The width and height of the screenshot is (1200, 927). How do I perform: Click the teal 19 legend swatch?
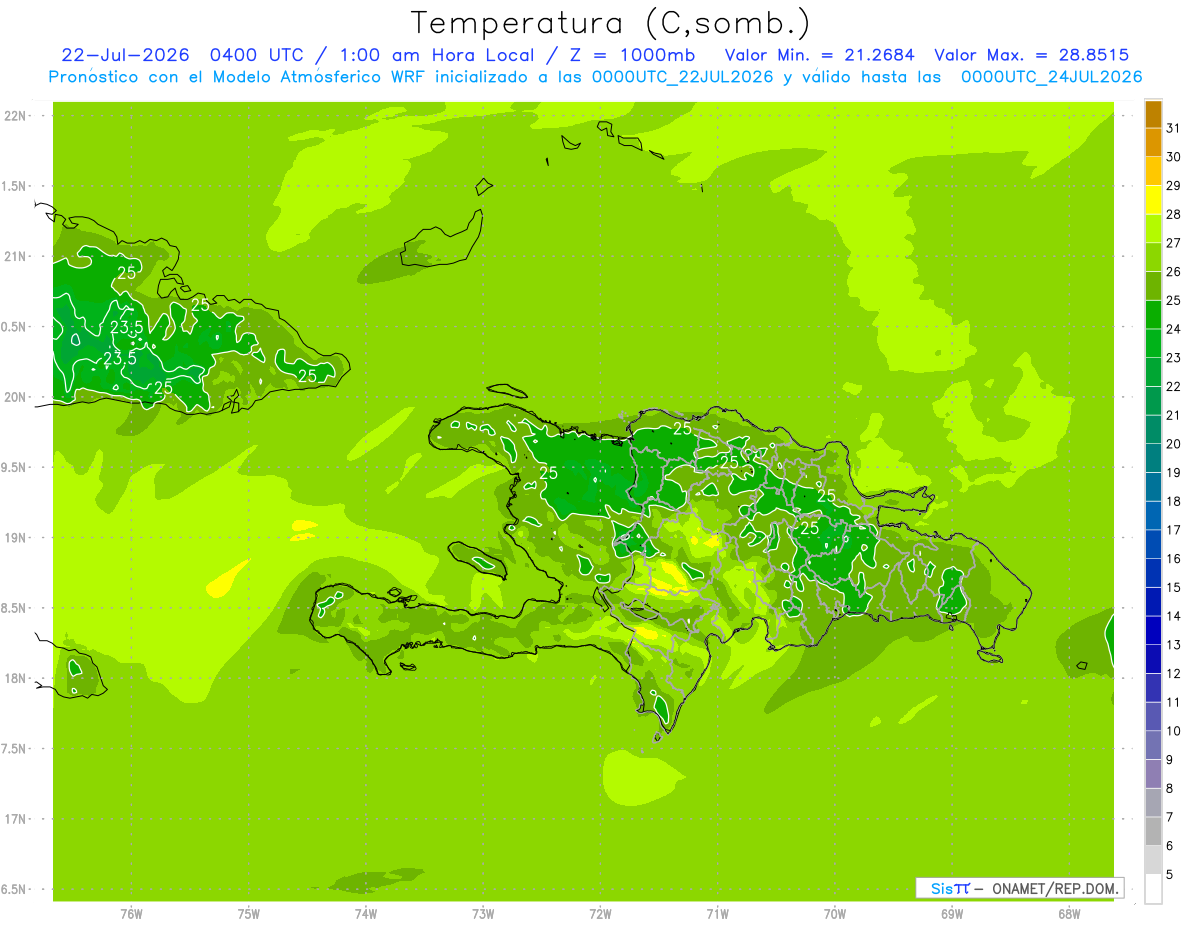[x=1153, y=458]
